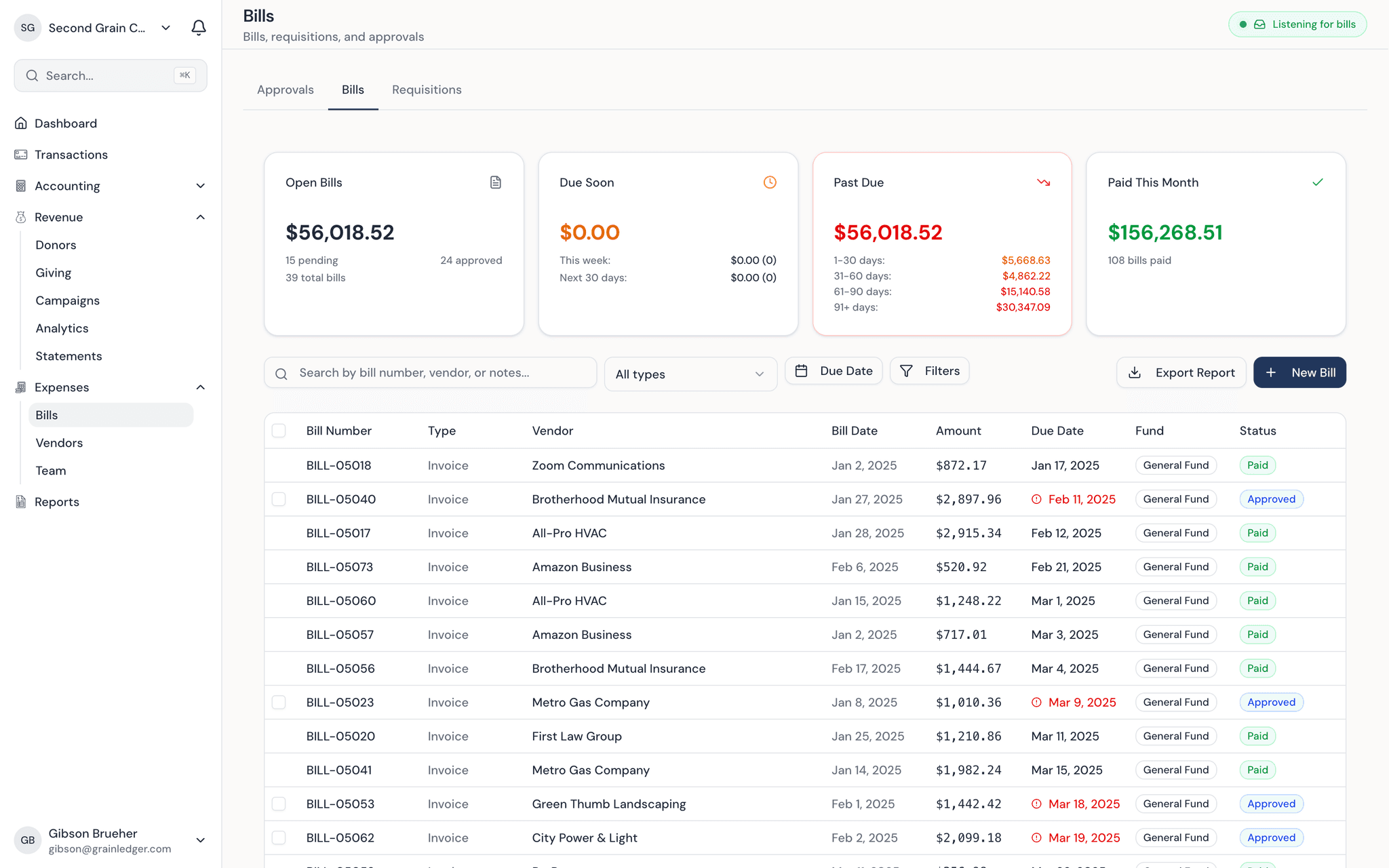The width and height of the screenshot is (1389, 868).
Task: Collapse the Revenue sidebar section
Action: coord(200,217)
